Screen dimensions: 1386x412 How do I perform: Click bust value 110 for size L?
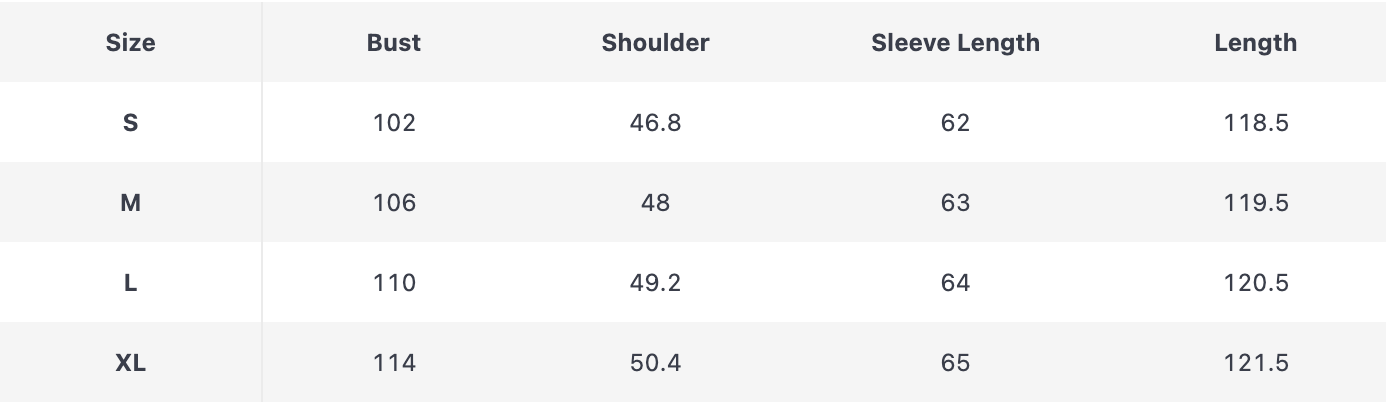click(394, 283)
